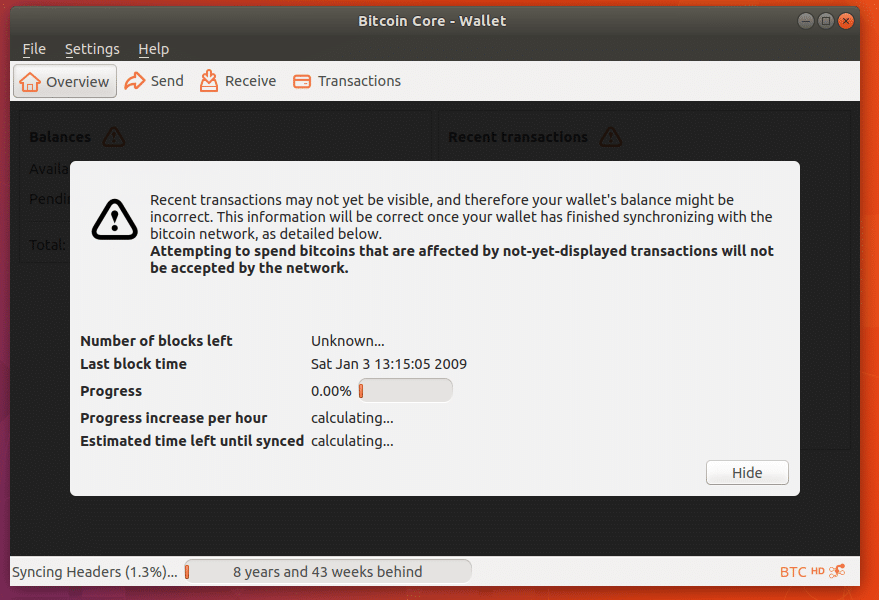Open the BTC unit selector in status bar
The width and height of the screenshot is (879, 600).
pos(793,572)
